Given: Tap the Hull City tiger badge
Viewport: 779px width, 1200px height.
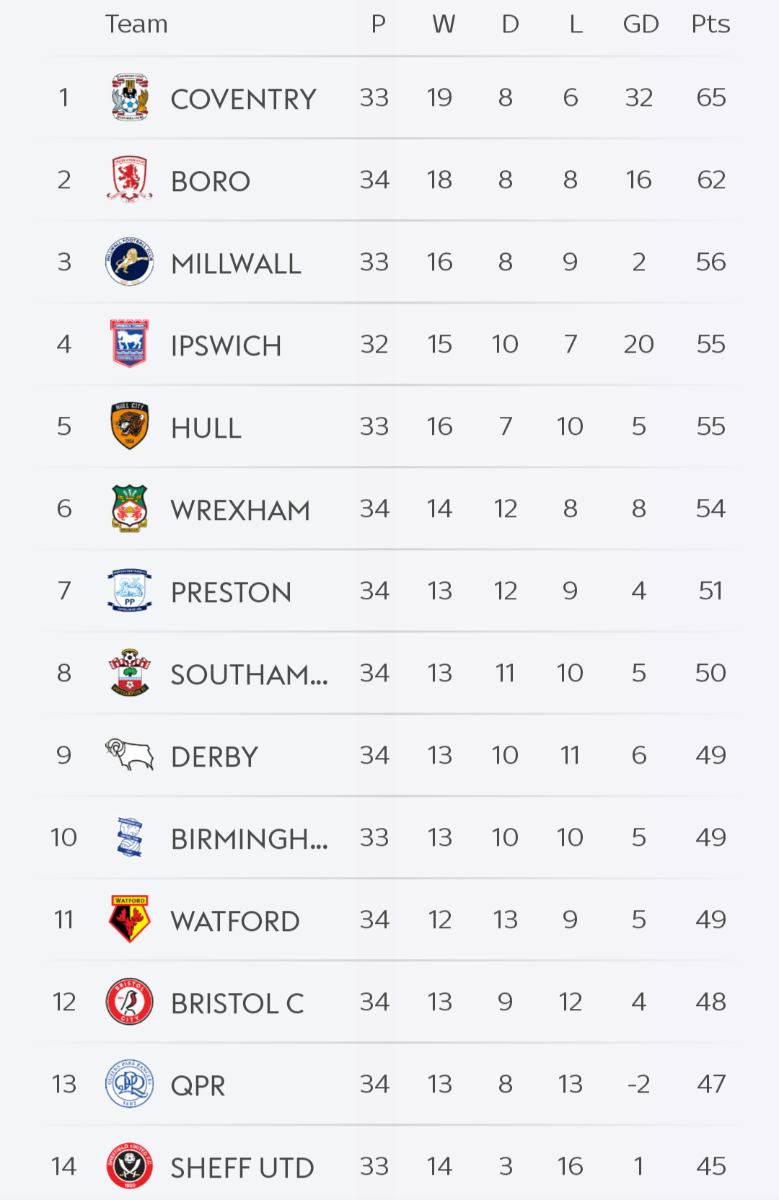Looking at the screenshot, I should tap(130, 427).
